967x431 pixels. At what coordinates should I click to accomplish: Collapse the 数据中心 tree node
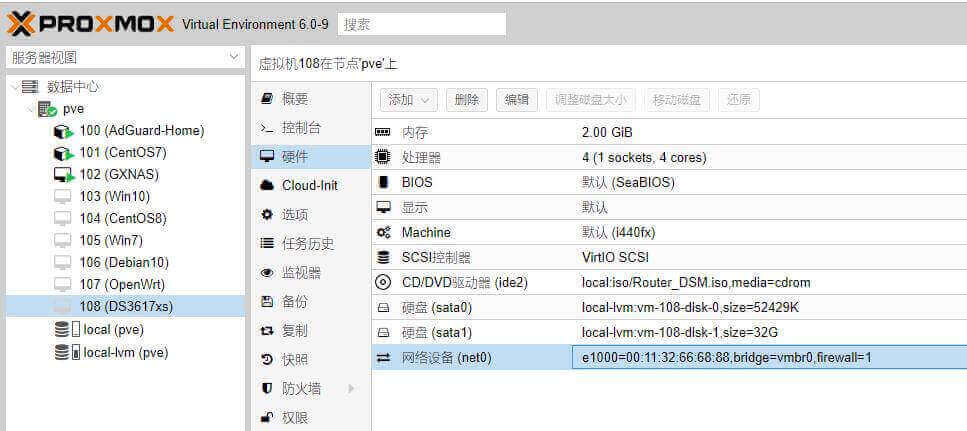(x=14, y=87)
